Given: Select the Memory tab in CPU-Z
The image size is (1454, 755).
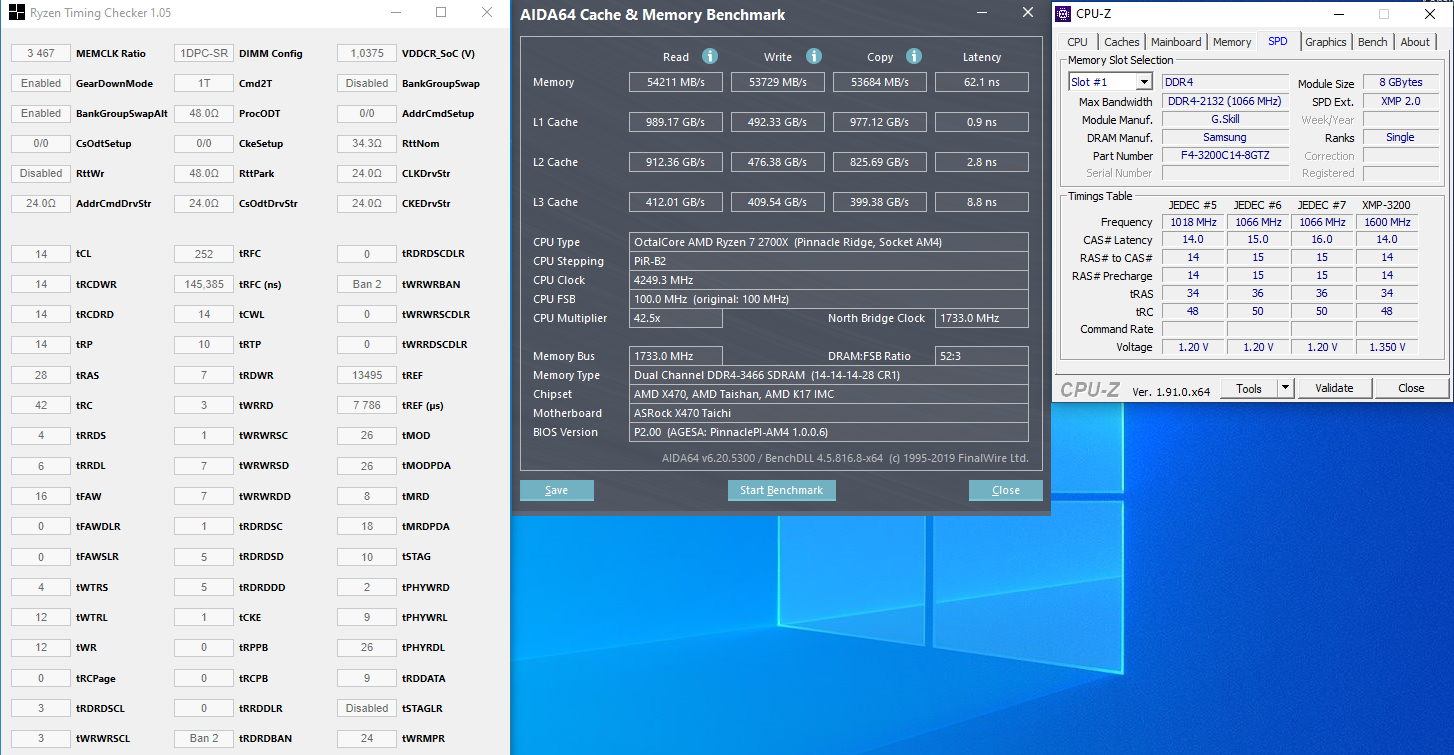Looking at the screenshot, I should (1231, 42).
